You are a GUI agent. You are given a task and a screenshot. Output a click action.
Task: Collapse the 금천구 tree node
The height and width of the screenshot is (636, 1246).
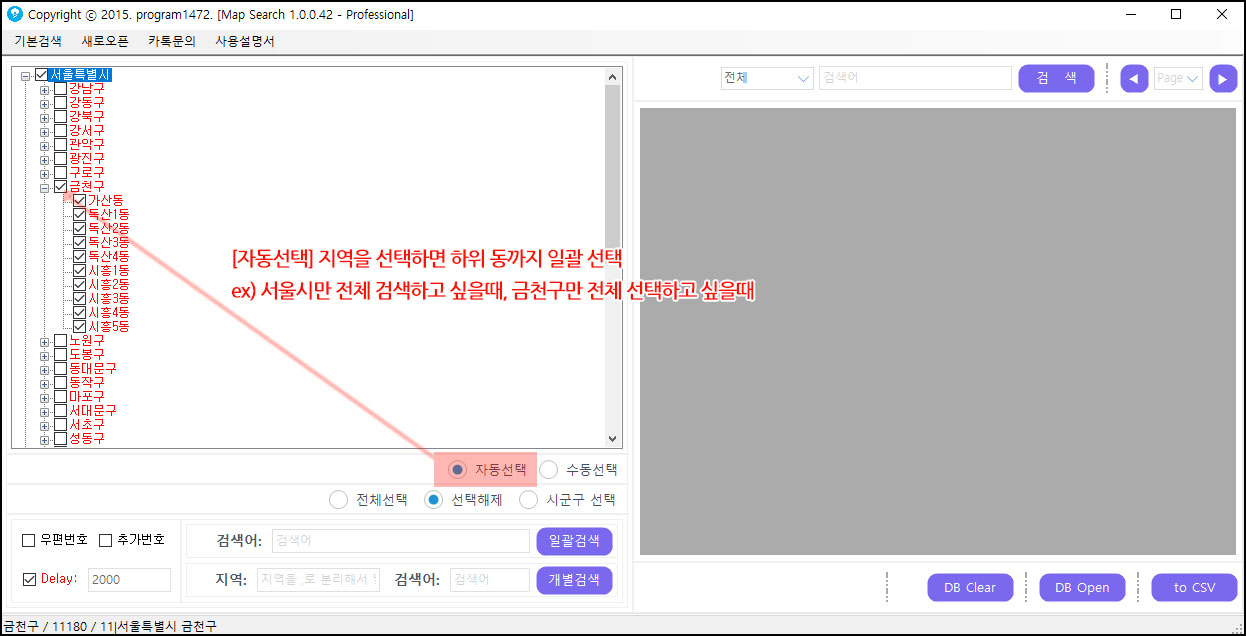coord(44,187)
